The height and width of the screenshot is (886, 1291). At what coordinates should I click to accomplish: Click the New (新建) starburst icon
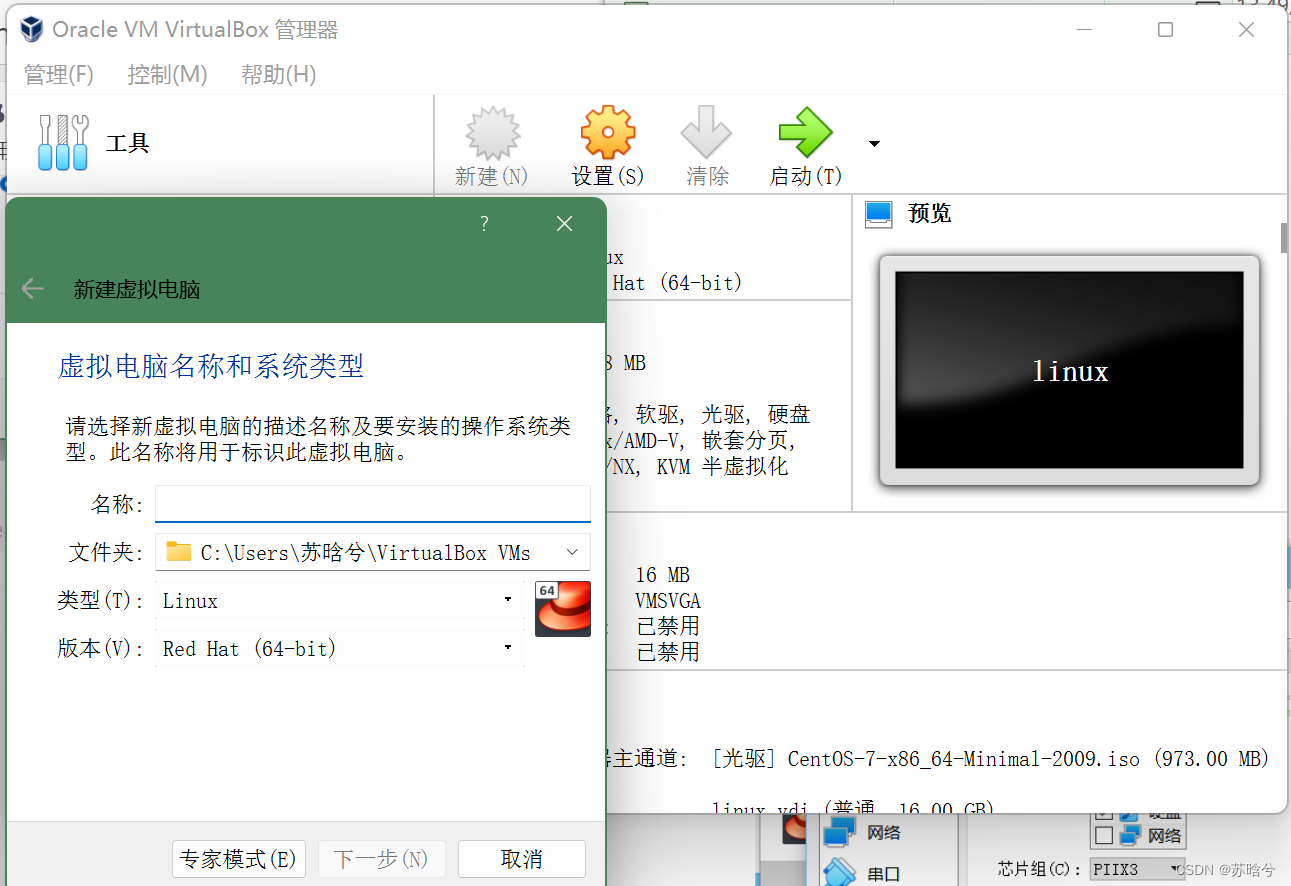493,133
